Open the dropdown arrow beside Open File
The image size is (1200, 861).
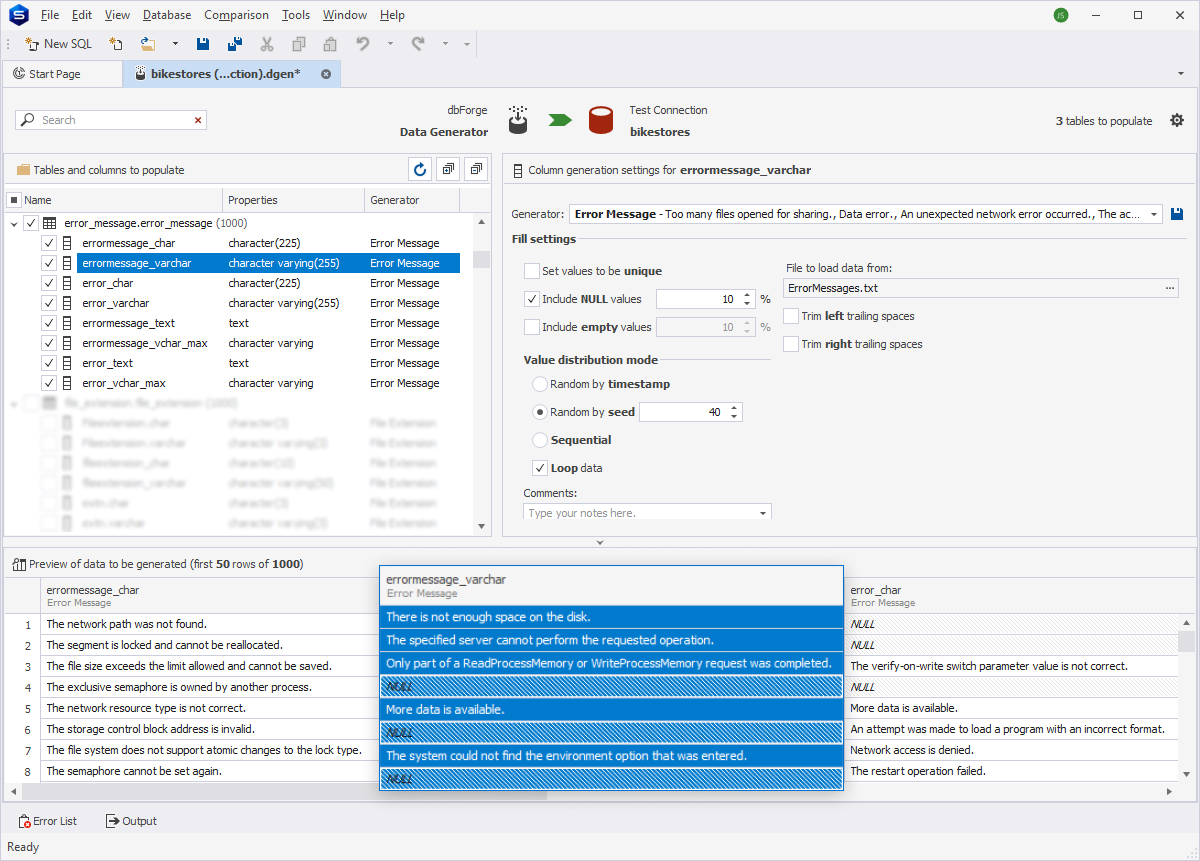[x=175, y=44]
